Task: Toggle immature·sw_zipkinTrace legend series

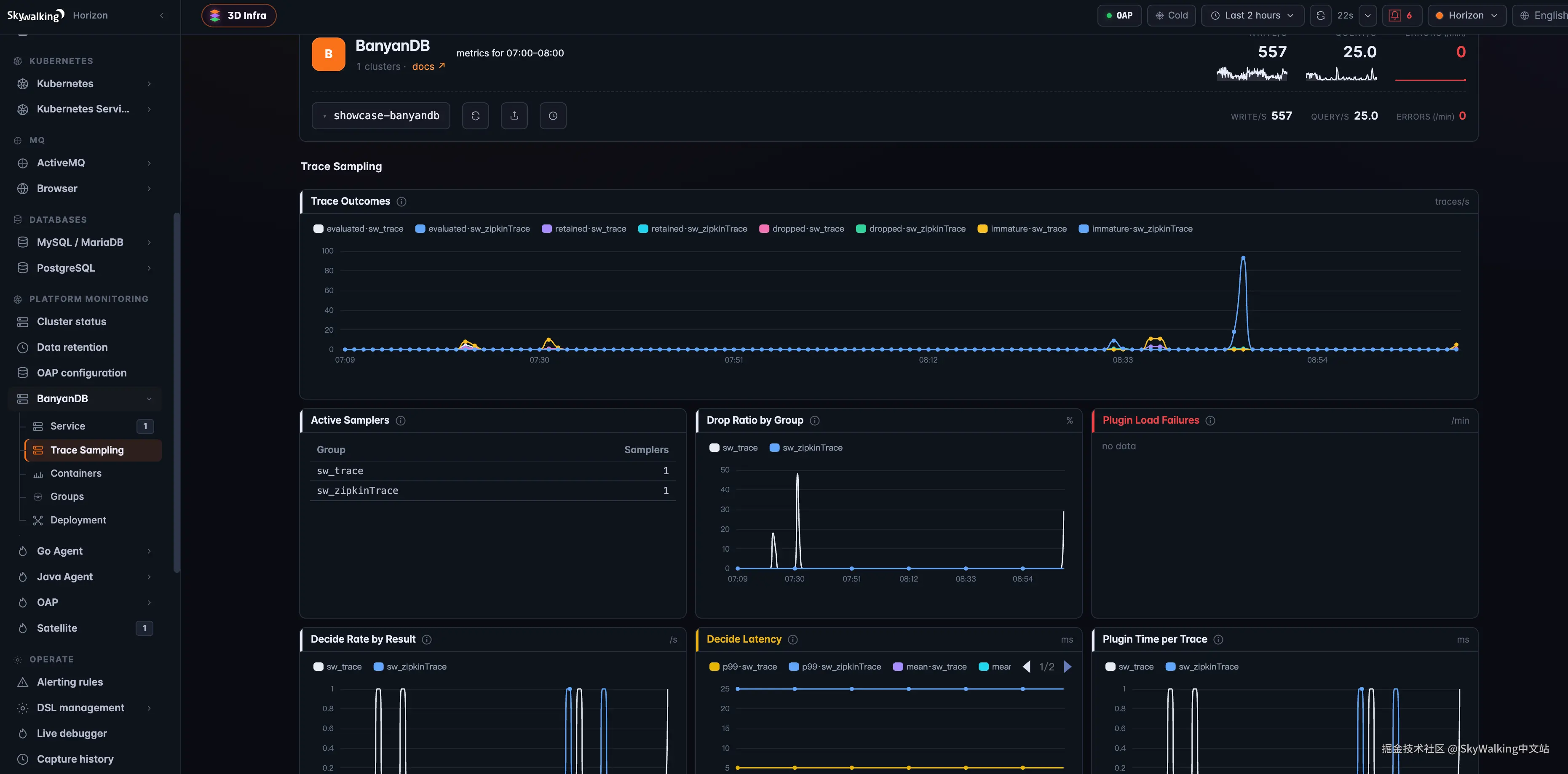Action: click(x=1136, y=229)
